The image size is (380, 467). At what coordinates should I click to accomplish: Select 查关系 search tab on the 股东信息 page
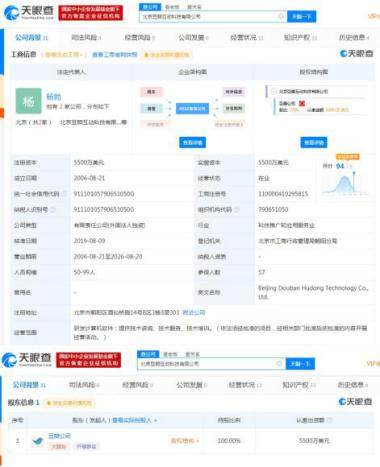click(192, 354)
